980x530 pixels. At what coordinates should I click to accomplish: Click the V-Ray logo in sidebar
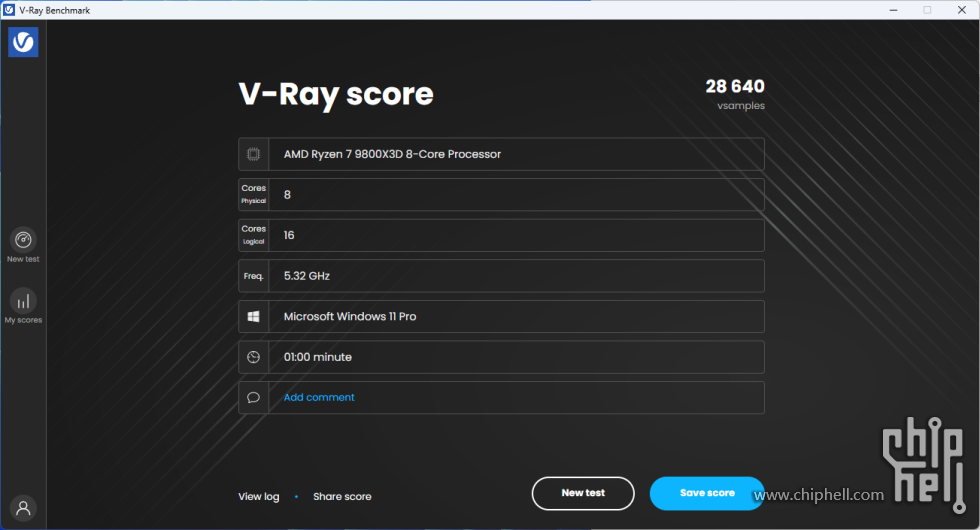[23, 42]
